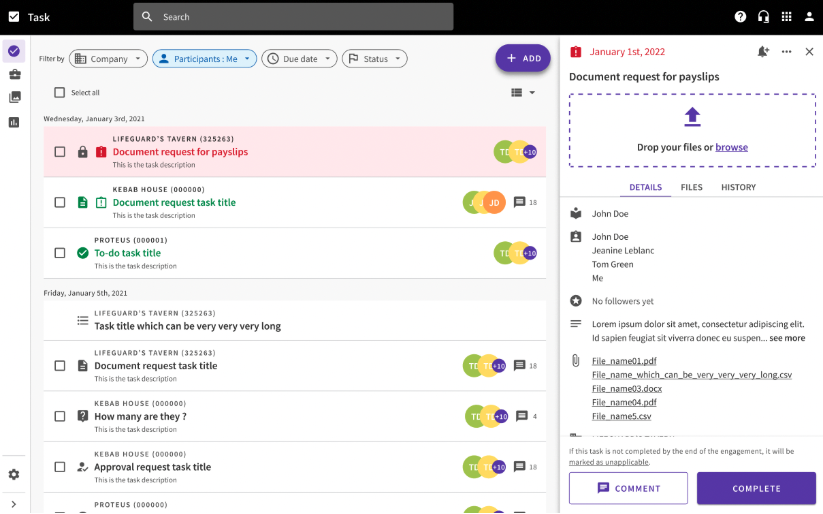
Task: Select the tasks checkmark sidebar icon
Action: tap(14, 51)
